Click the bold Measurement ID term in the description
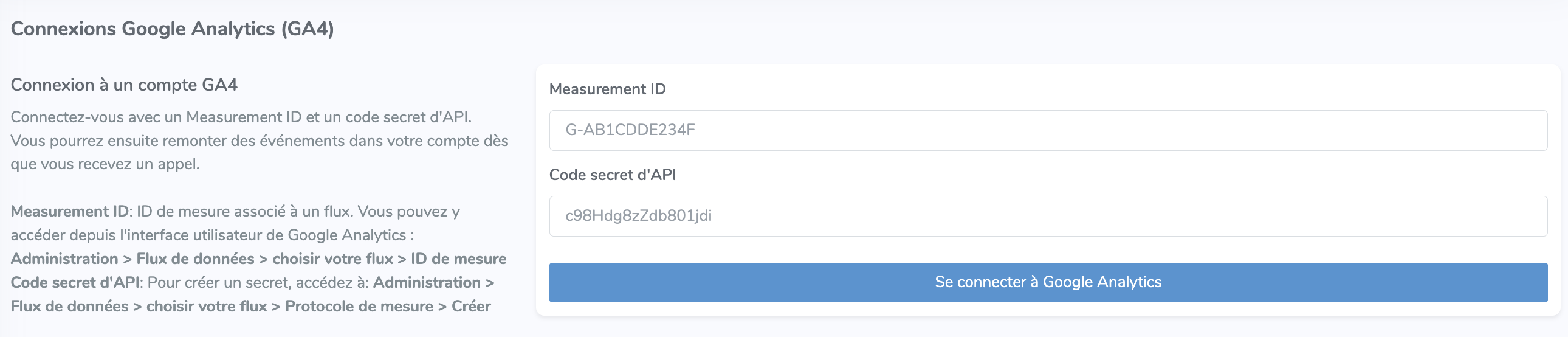Image resolution: width=1568 pixels, height=337 pixels. [x=69, y=212]
